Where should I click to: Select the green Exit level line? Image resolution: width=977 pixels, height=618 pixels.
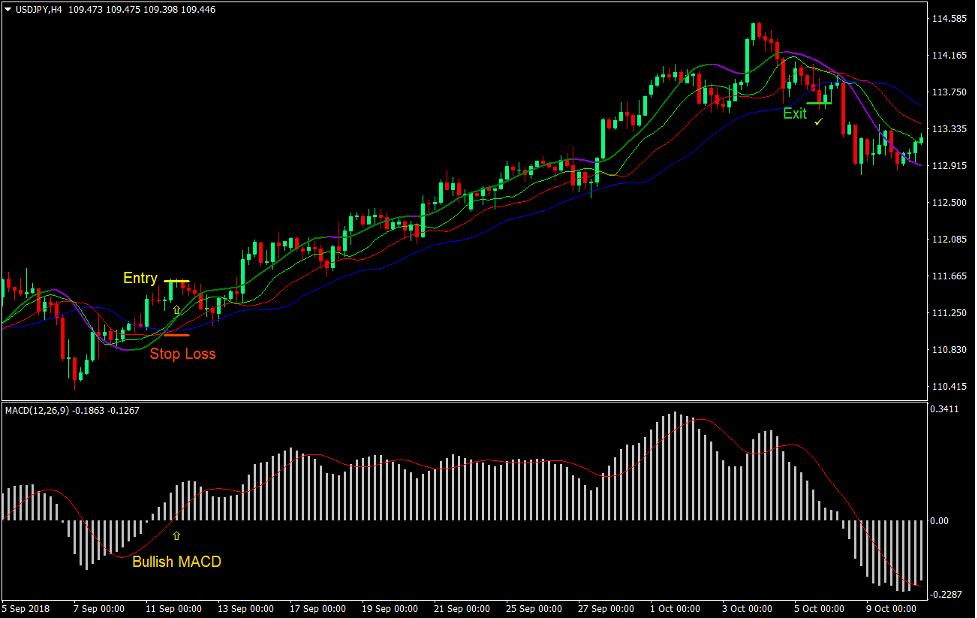pos(820,102)
